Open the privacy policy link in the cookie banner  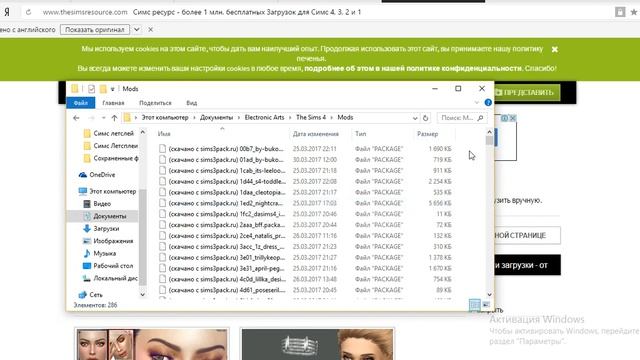click(413, 68)
